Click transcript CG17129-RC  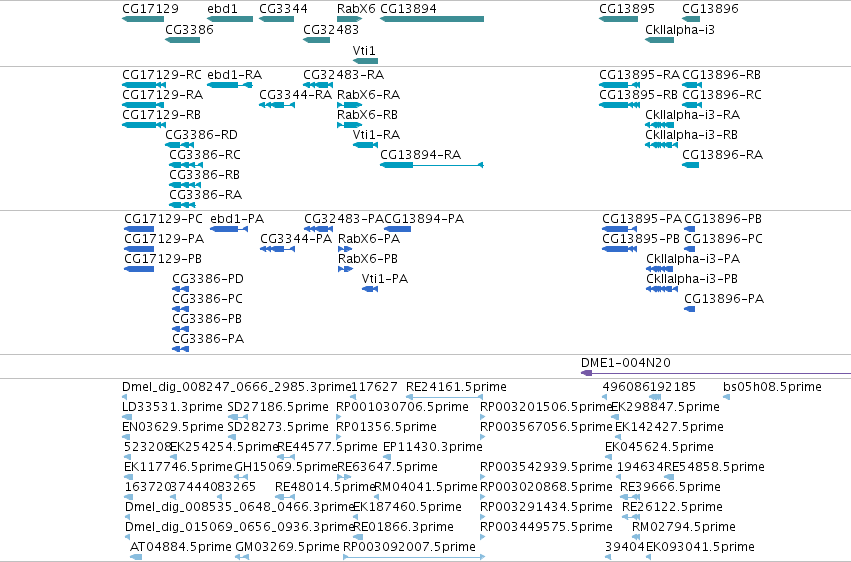143,85
